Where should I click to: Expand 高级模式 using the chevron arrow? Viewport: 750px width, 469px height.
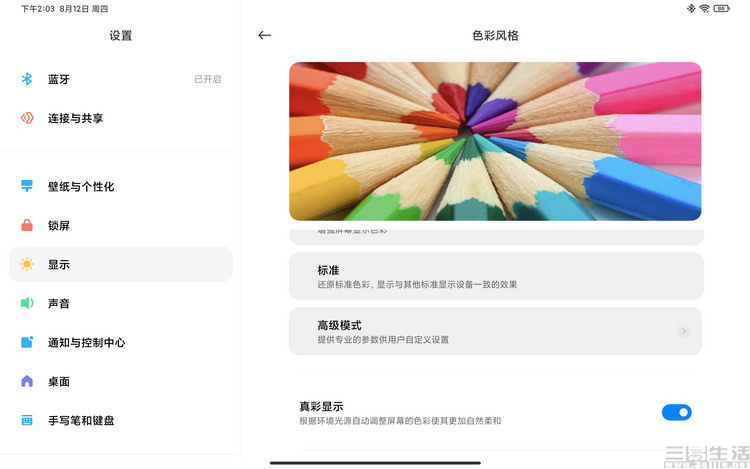pos(684,331)
